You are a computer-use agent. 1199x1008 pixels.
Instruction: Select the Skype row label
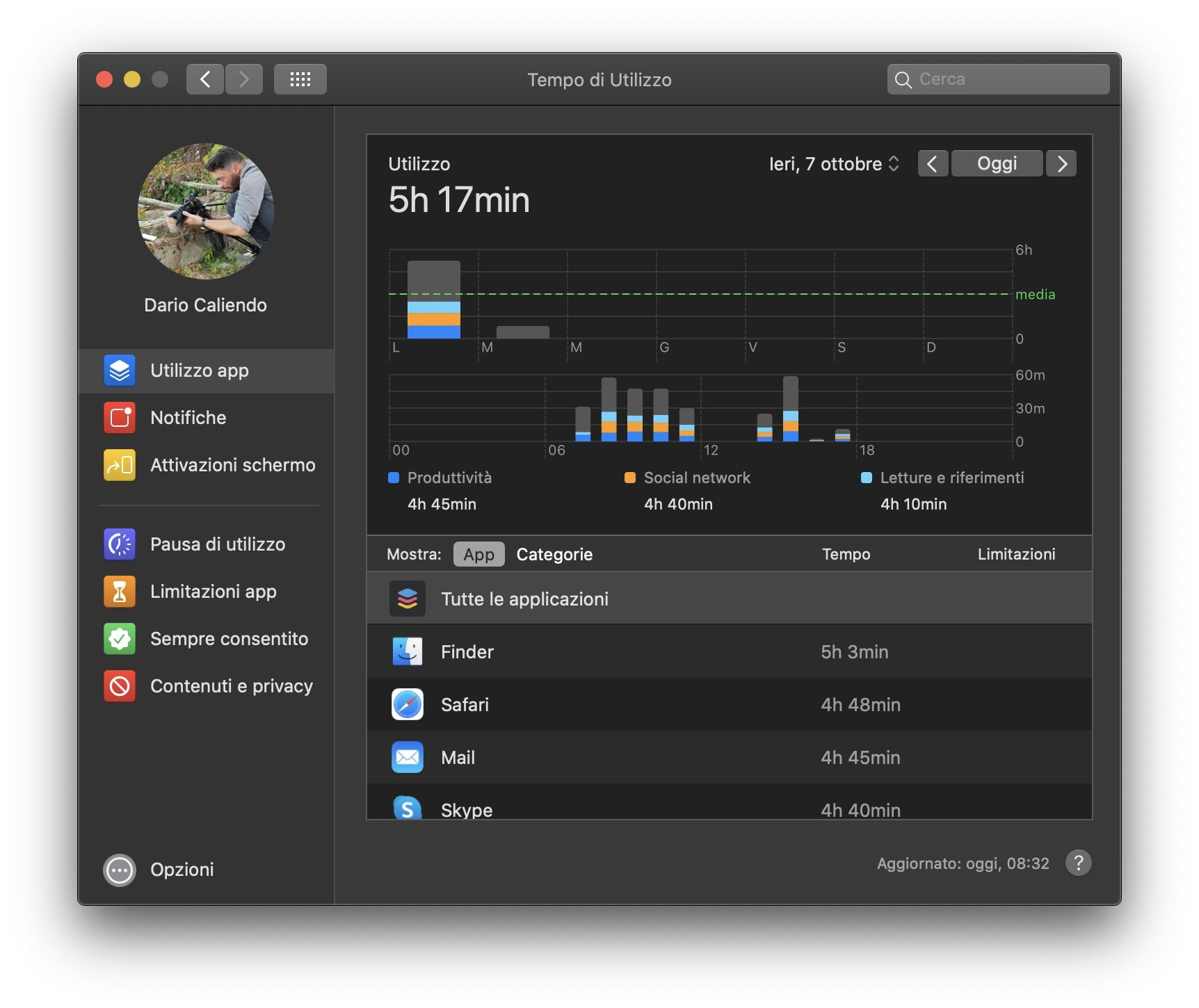[467, 810]
